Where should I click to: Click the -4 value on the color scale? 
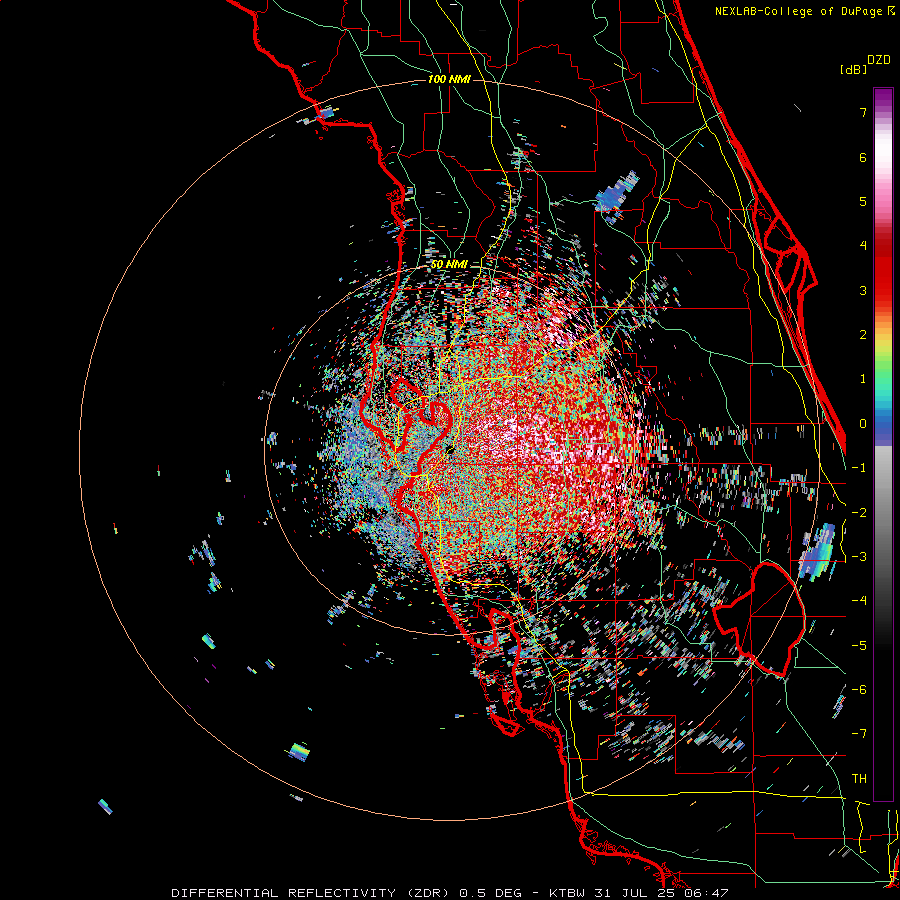pyautogui.click(x=859, y=600)
